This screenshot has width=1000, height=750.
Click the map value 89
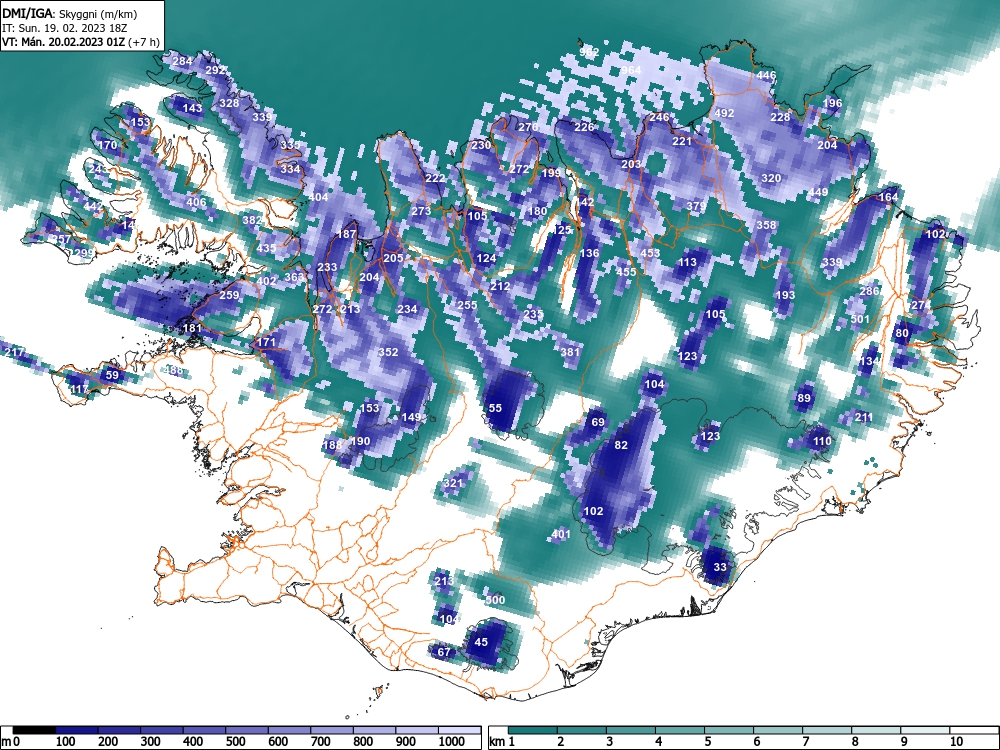pos(804,399)
